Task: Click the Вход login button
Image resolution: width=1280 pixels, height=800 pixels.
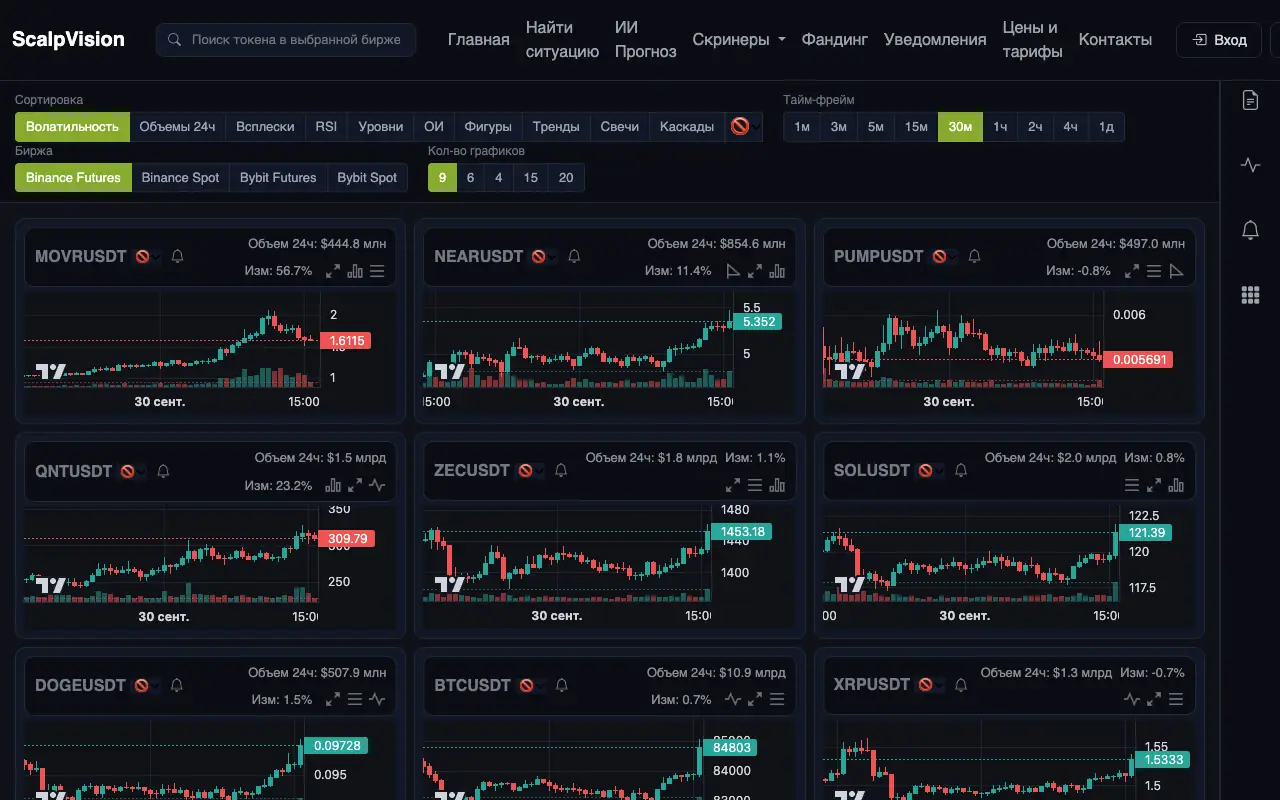Action: coord(1219,40)
